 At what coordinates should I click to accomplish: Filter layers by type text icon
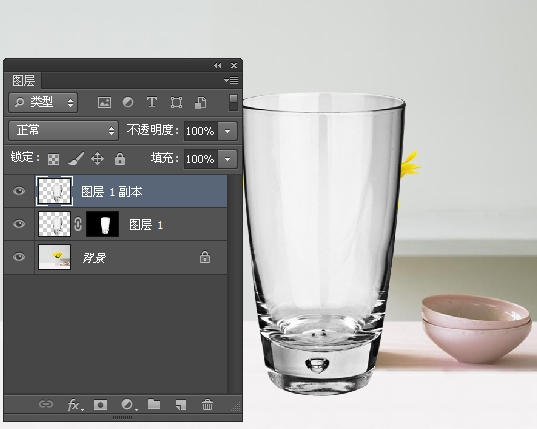pos(152,102)
